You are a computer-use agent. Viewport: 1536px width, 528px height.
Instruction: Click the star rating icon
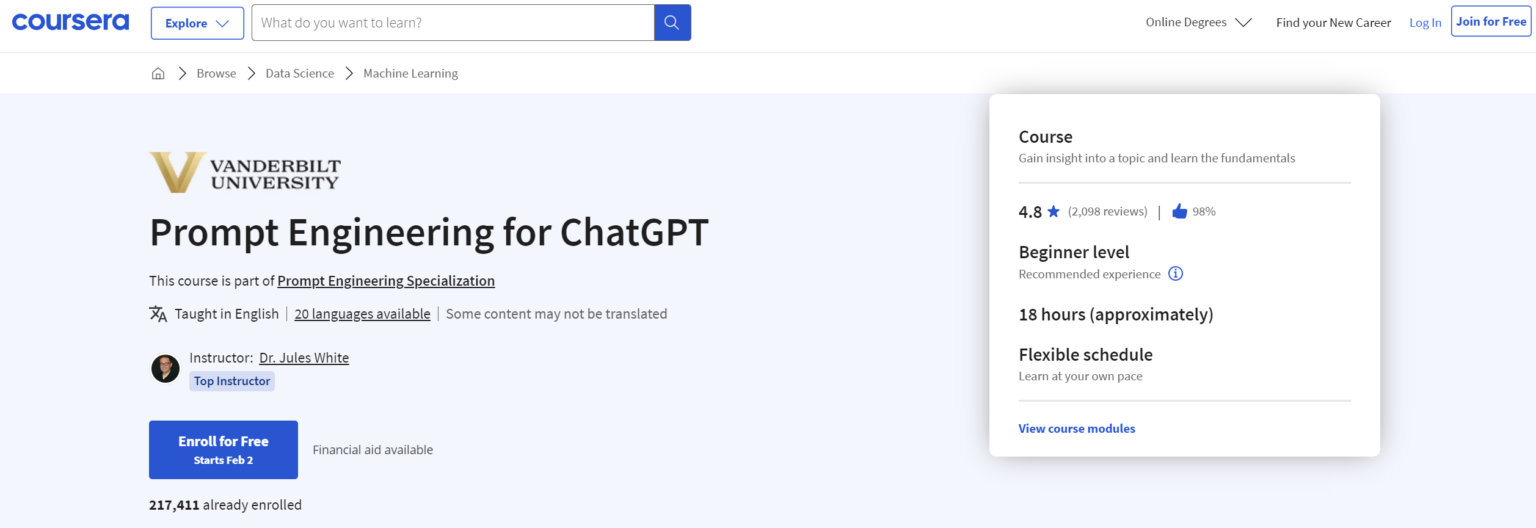pos(1053,212)
